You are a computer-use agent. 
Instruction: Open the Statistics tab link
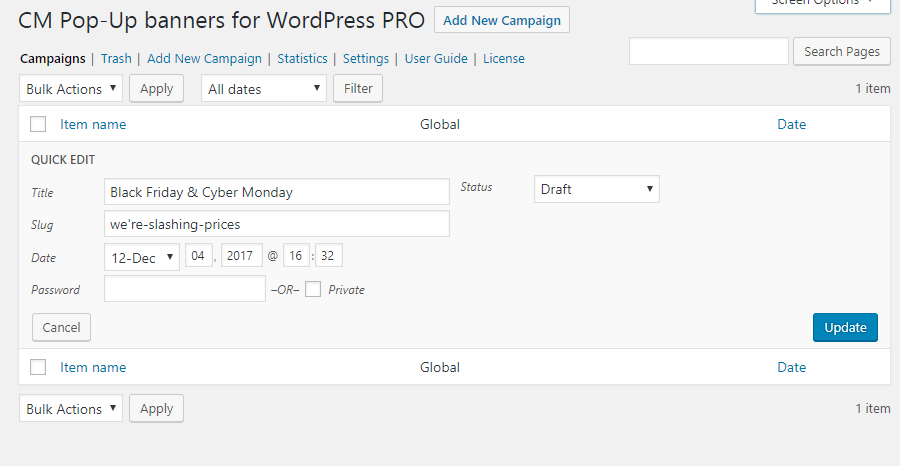(x=302, y=59)
